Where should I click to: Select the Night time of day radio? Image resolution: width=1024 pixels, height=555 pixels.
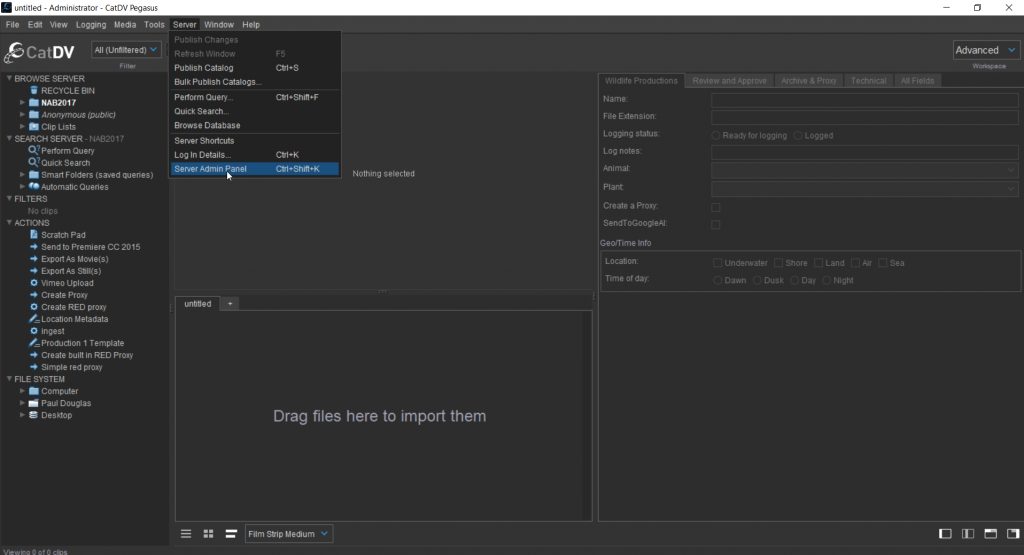click(826, 280)
